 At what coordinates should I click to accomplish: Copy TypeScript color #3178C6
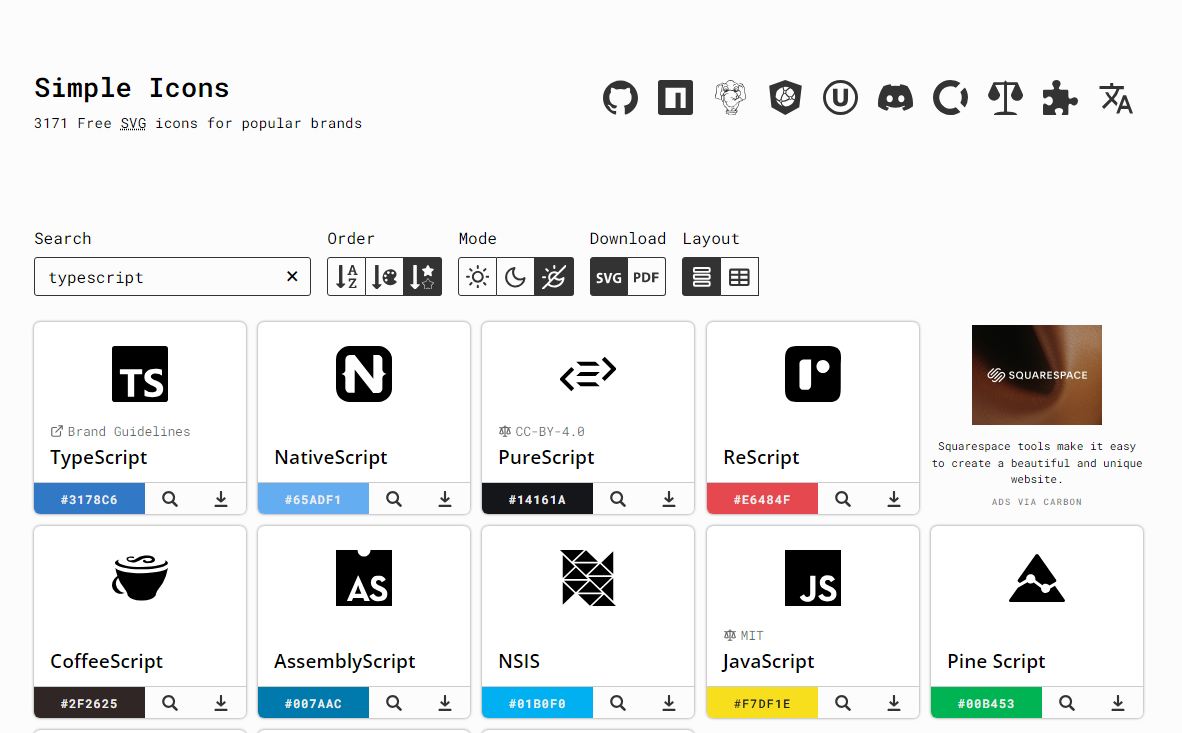[89, 499]
